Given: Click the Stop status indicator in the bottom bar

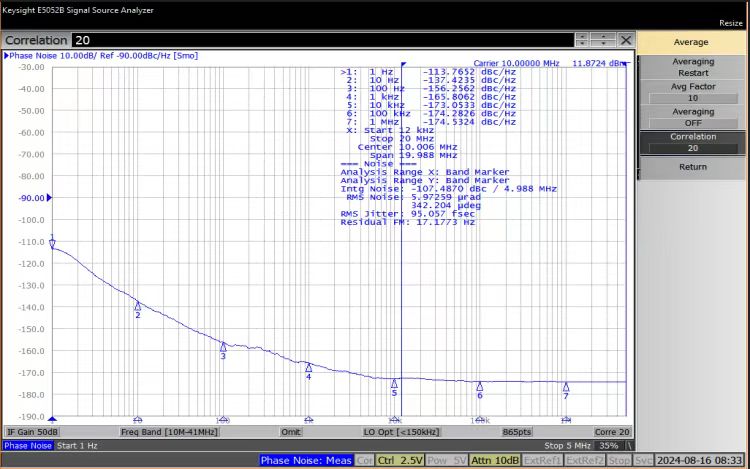Looking at the screenshot, I should (x=619, y=460).
